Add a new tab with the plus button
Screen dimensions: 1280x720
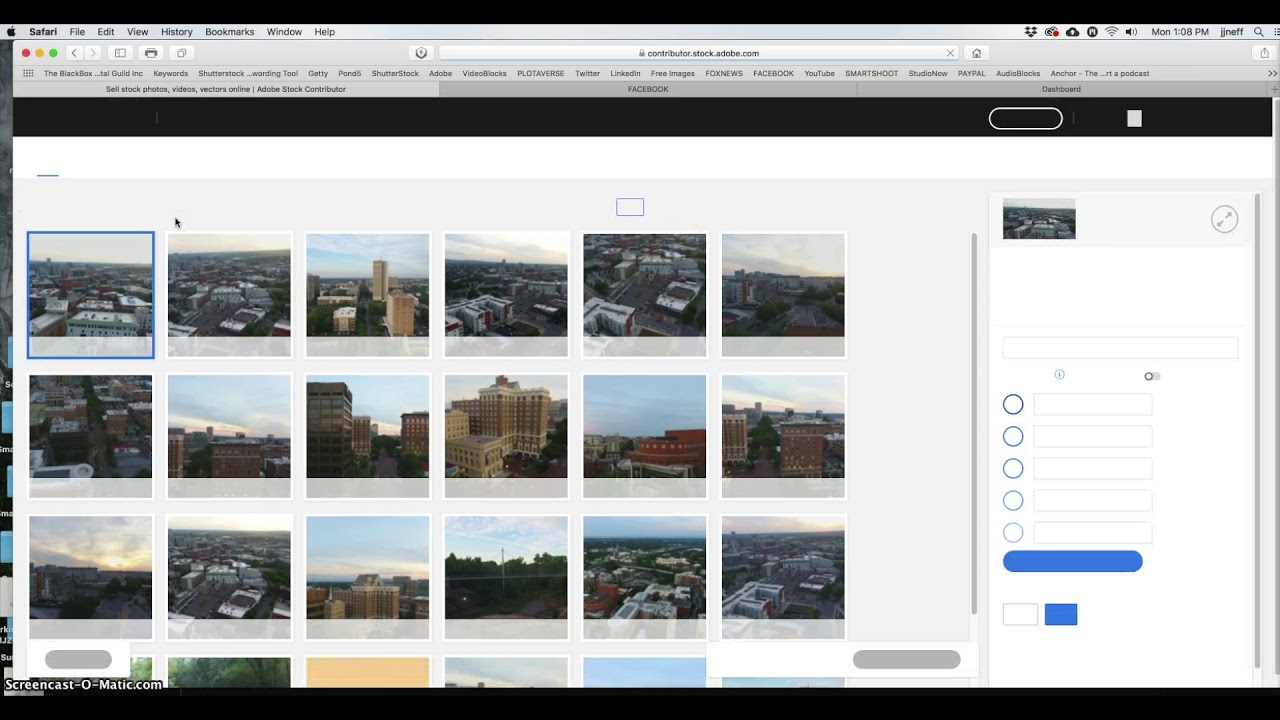1273,89
